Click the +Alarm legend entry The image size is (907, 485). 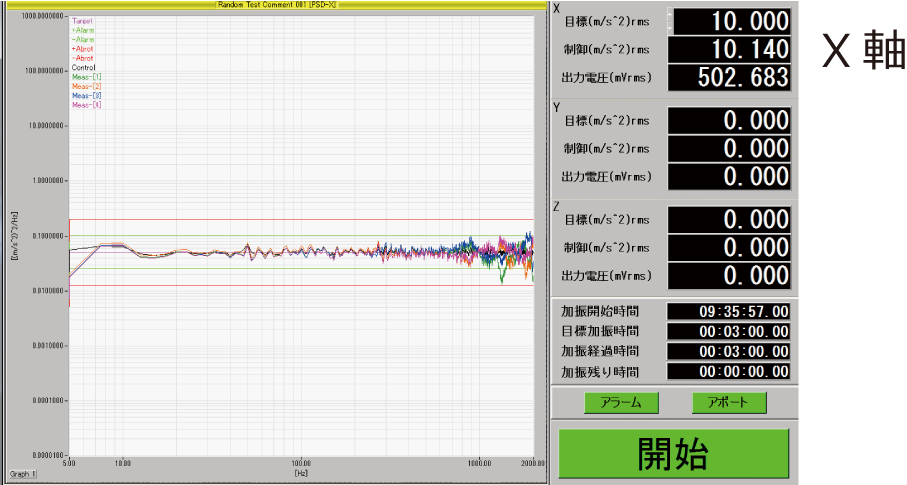coord(83,30)
